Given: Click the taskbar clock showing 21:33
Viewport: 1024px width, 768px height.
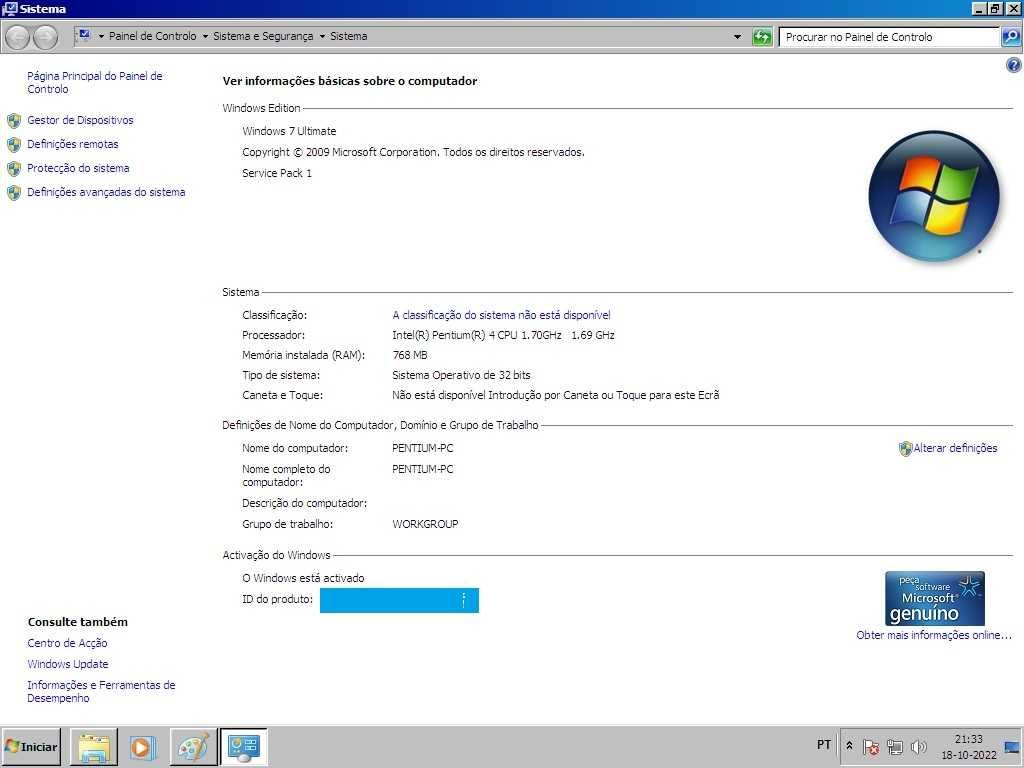Looking at the screenshot, I should click(x=968, y=747).
